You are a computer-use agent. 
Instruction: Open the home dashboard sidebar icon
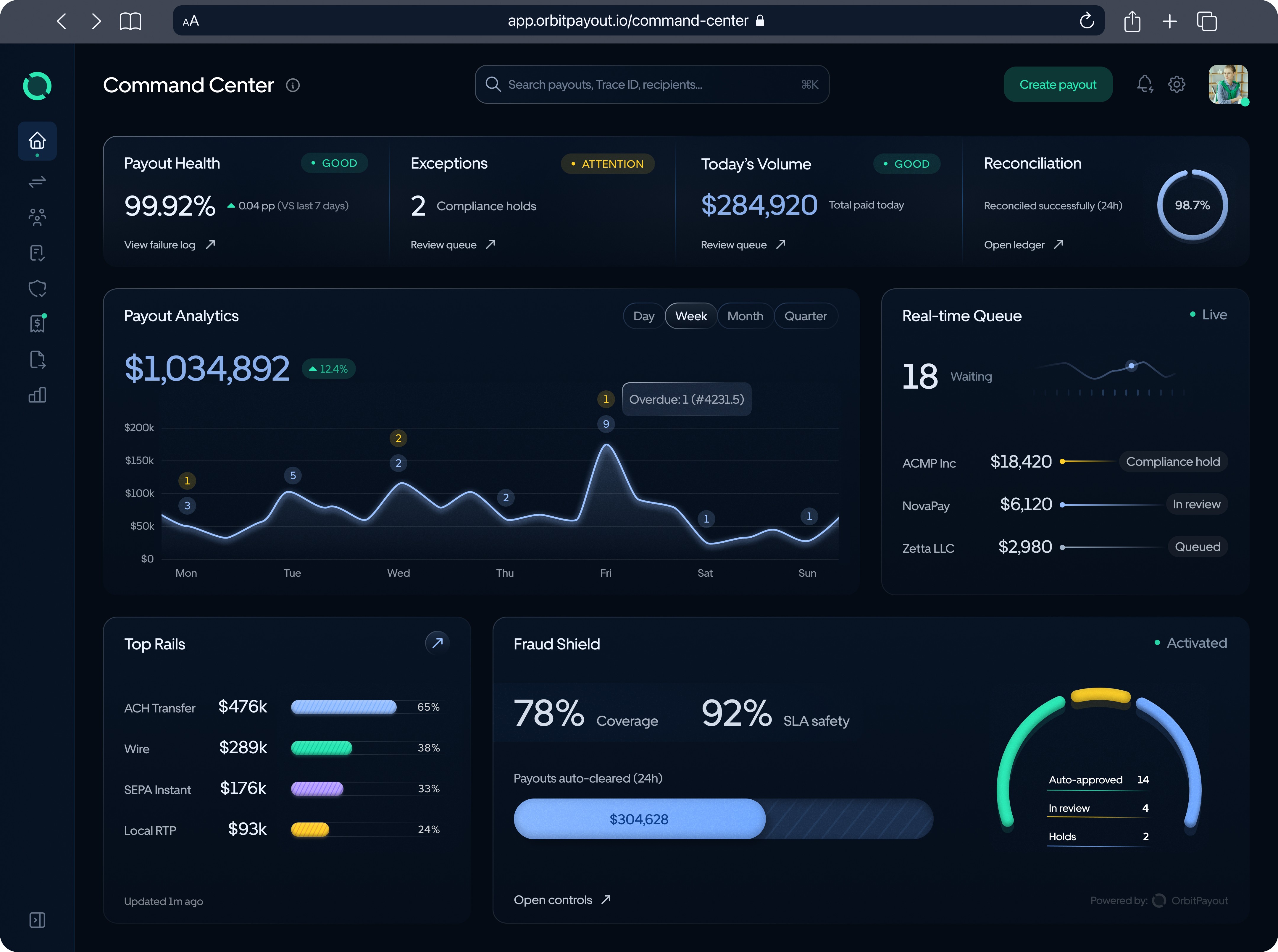point(37,140)
